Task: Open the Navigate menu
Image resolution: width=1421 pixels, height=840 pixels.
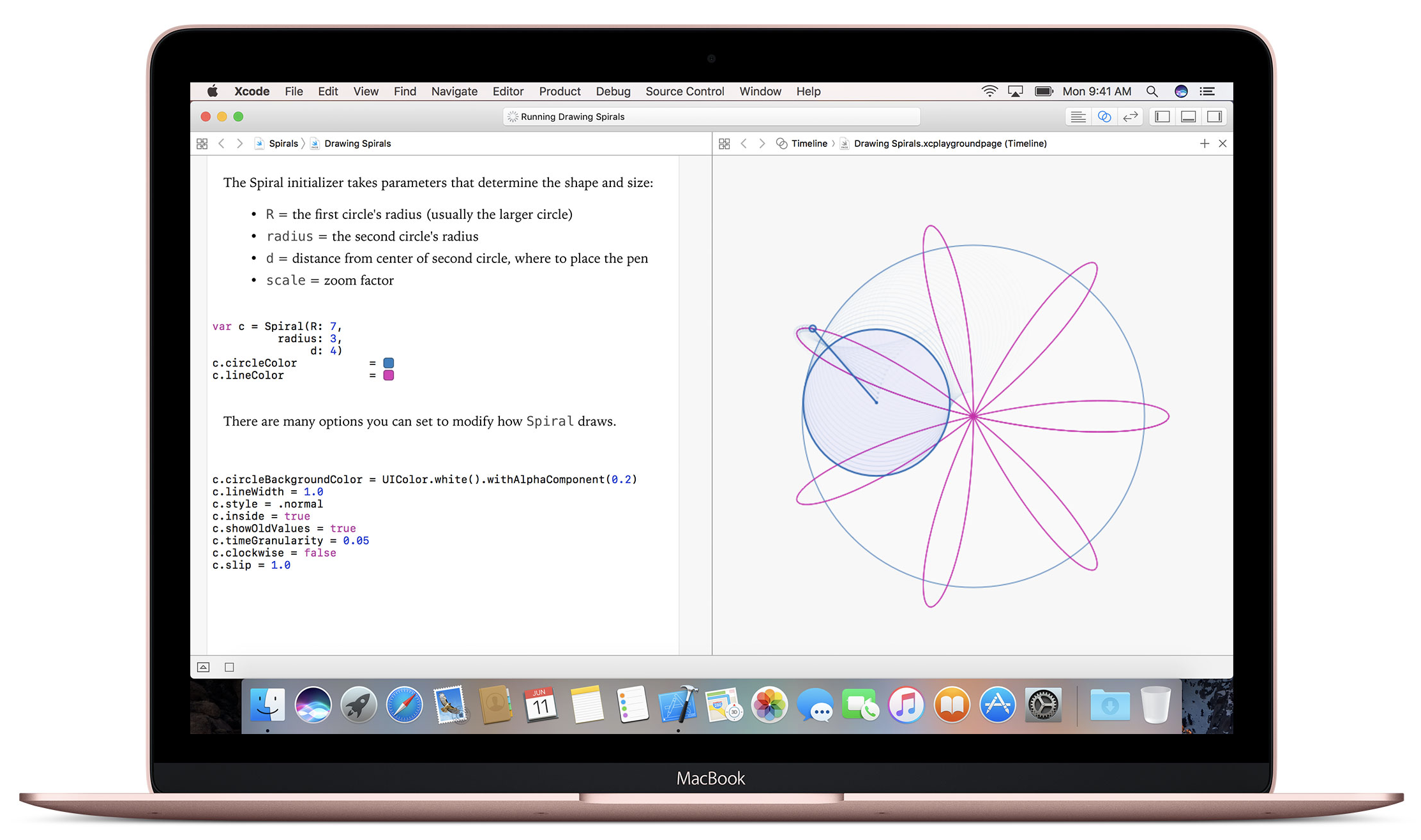Action: coord(454,91)
